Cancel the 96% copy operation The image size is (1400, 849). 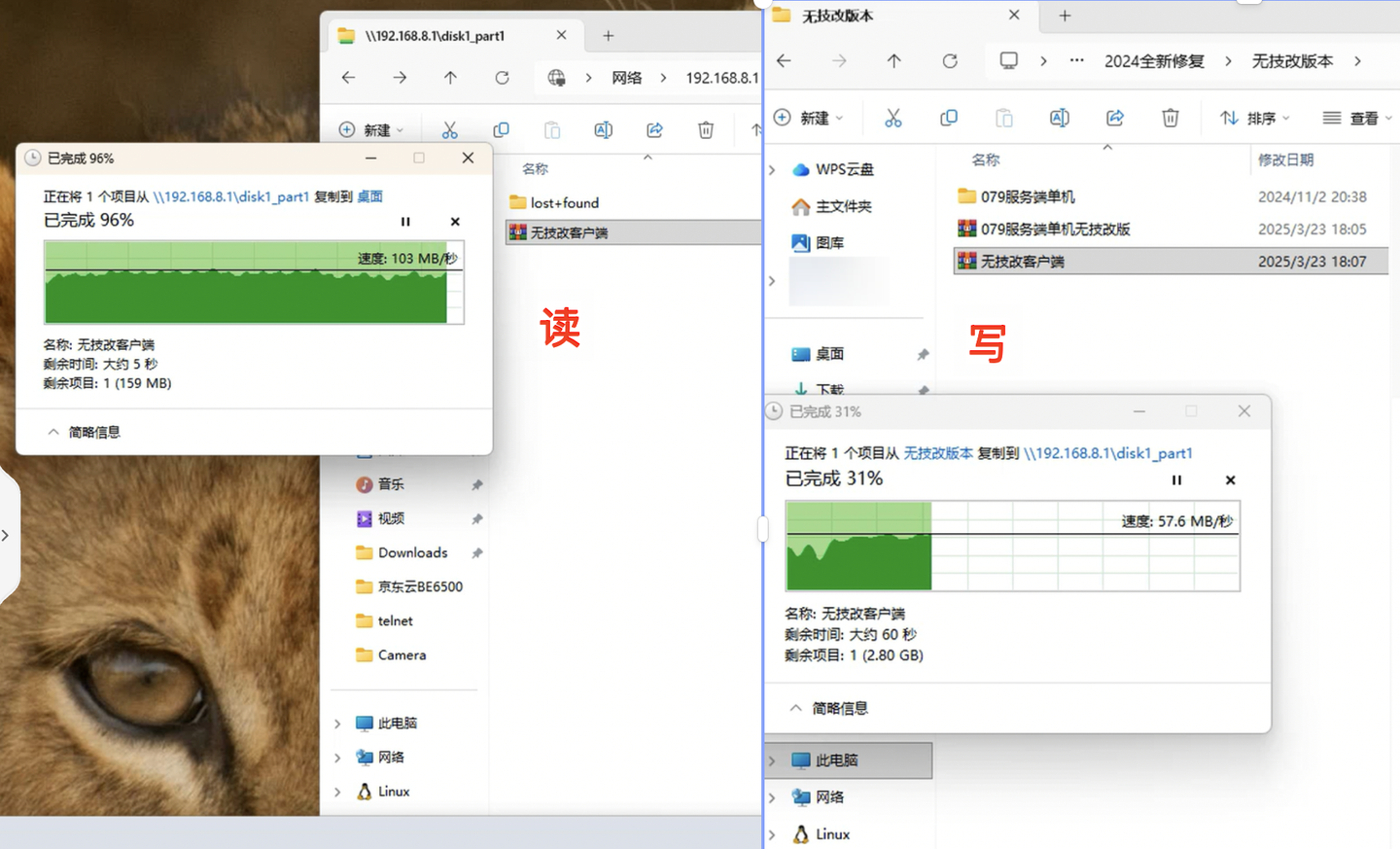[455, 222]
